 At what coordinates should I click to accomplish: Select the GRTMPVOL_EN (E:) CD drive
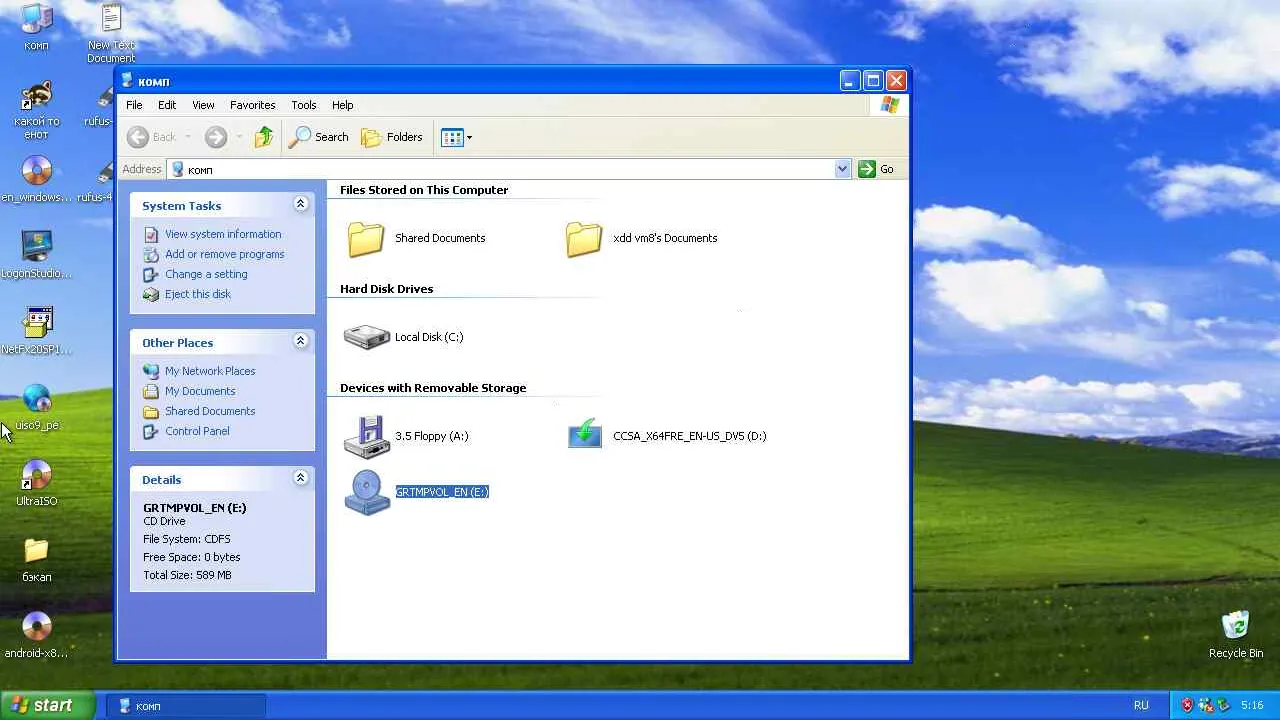[416, 492]
